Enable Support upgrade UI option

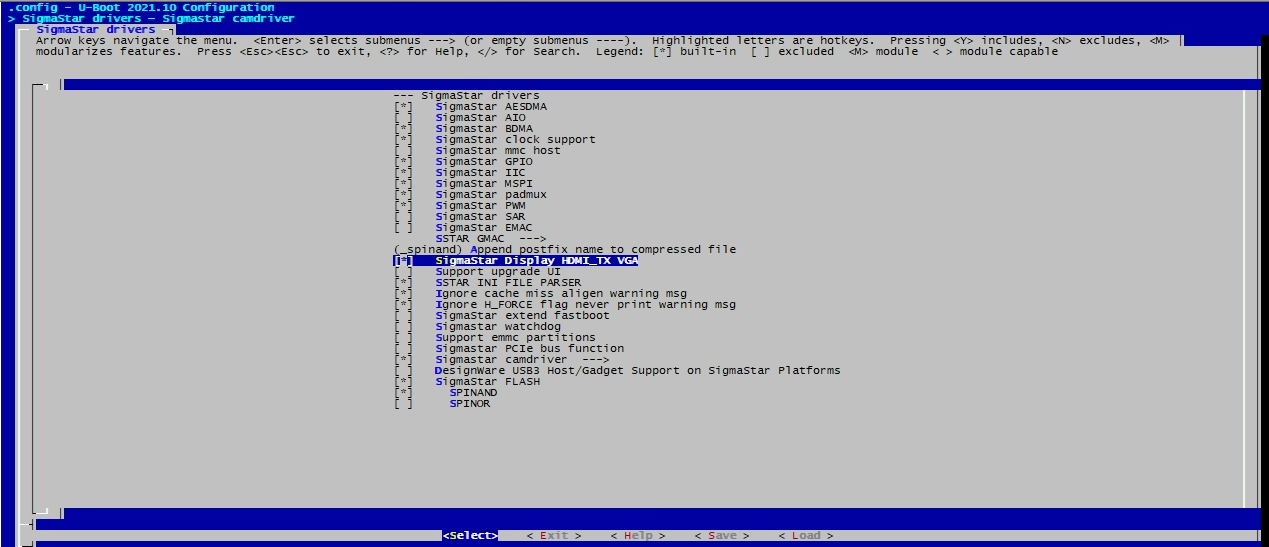coord(403,272)
